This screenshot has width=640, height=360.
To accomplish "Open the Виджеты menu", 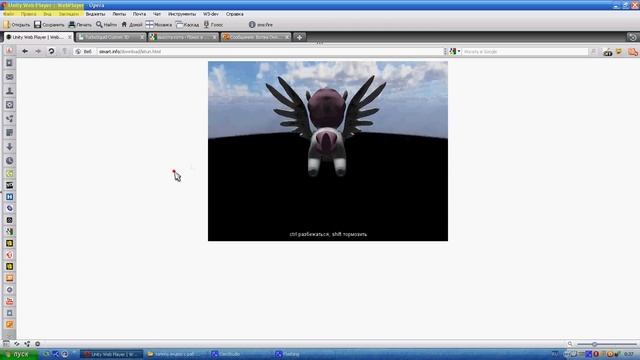I will pos(95,14).
